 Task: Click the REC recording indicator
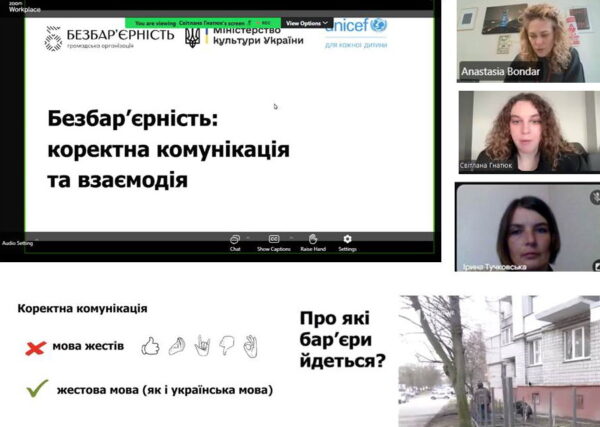[x=264, y=23]
